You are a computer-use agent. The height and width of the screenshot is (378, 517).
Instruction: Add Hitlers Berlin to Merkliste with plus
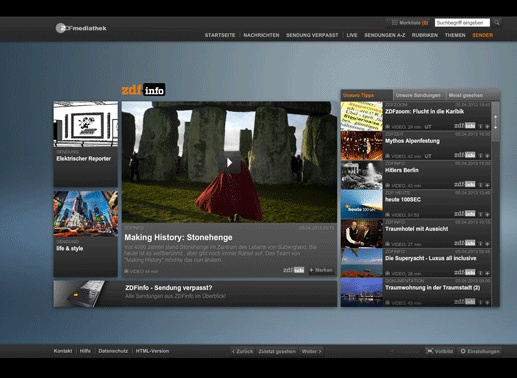pos(487,185)
